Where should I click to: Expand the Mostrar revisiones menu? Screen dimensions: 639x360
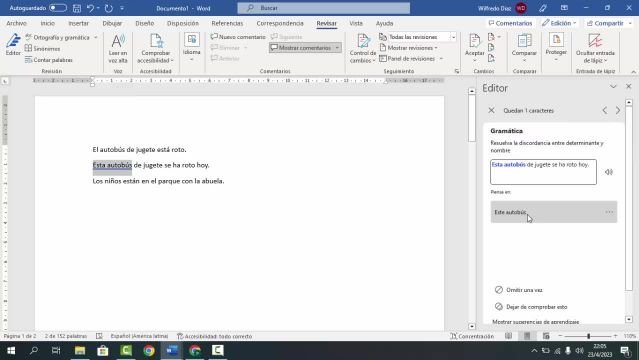tap(408, 48)
